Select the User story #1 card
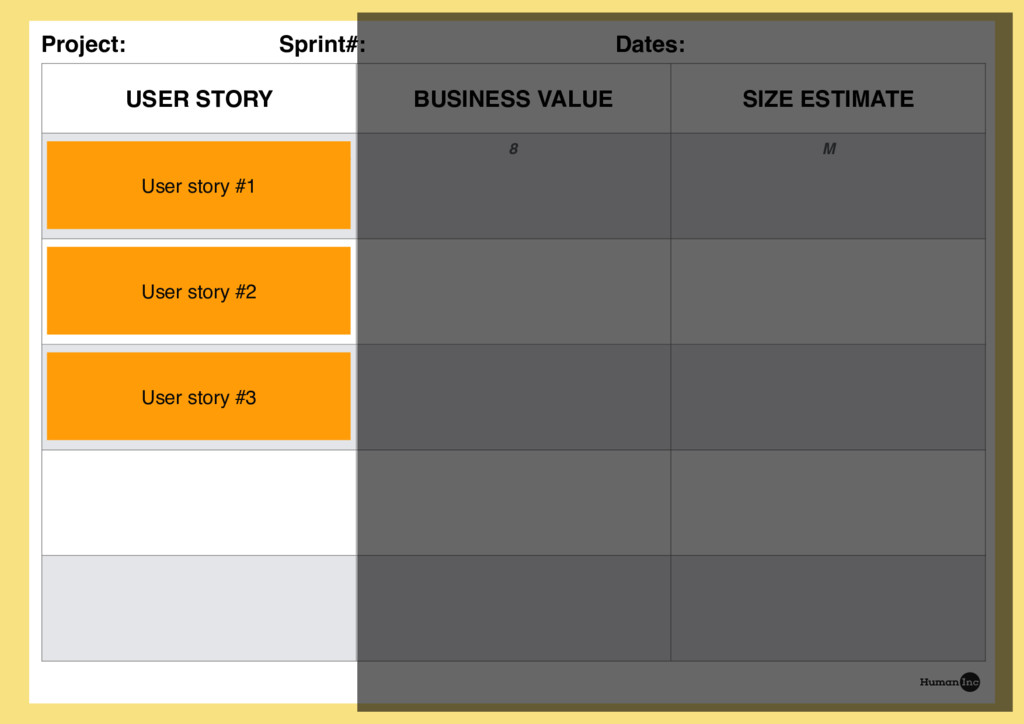 [199, 186]
